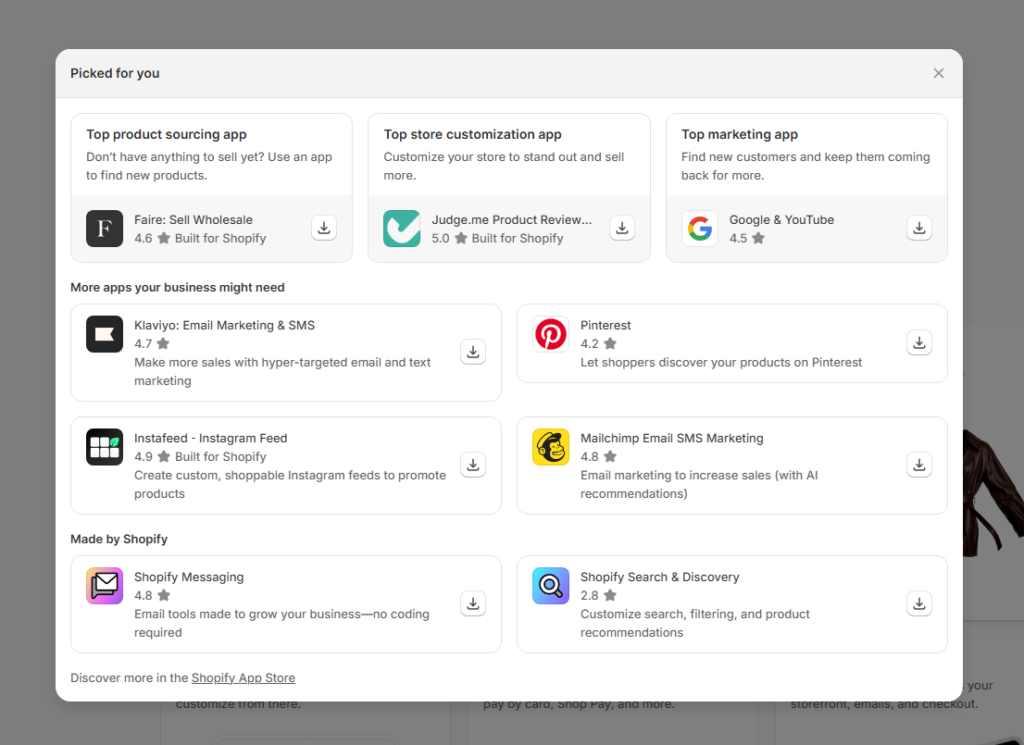Click the 4.9 rating under Instafeed

[x=143, y=456]
